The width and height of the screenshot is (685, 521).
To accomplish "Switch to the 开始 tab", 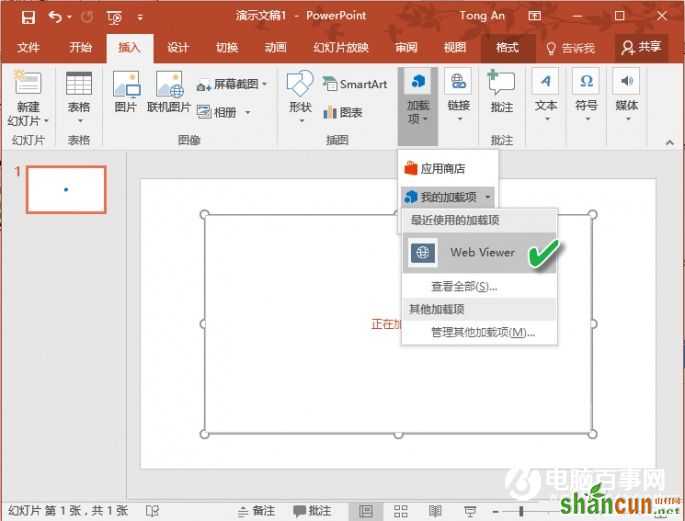I will pyautogui.click(x=81, y=47).
